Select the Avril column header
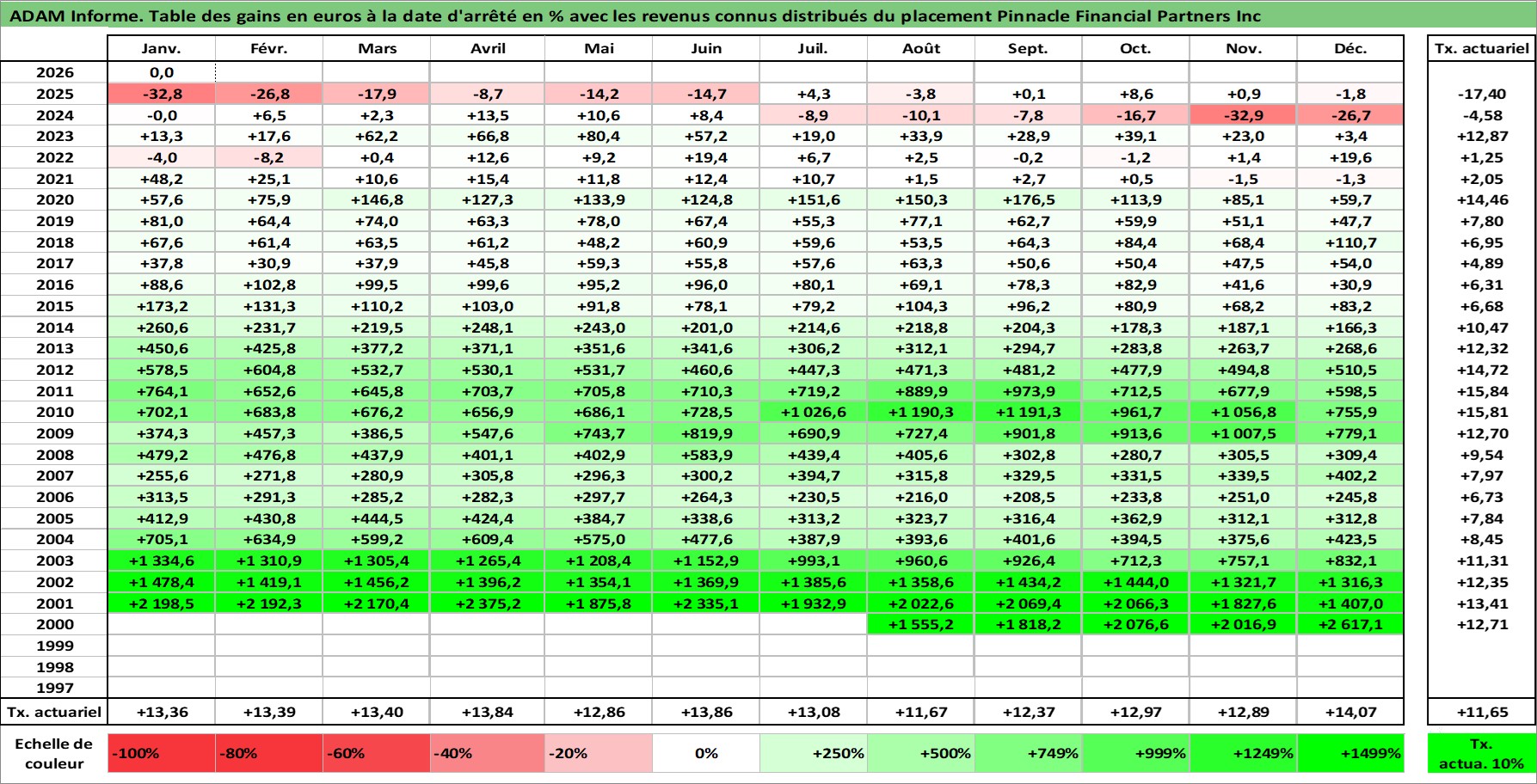The height and width of the screenshot is (784, 1537). 488,48
